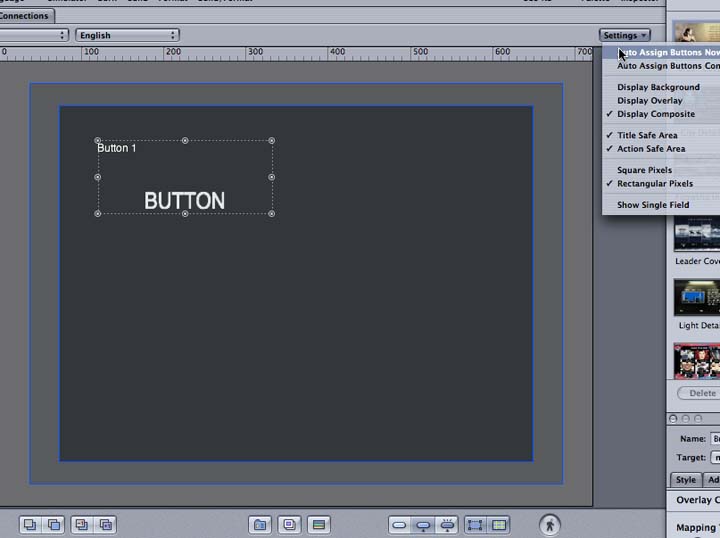Click the add track filmstrip icon

[319, 524]
